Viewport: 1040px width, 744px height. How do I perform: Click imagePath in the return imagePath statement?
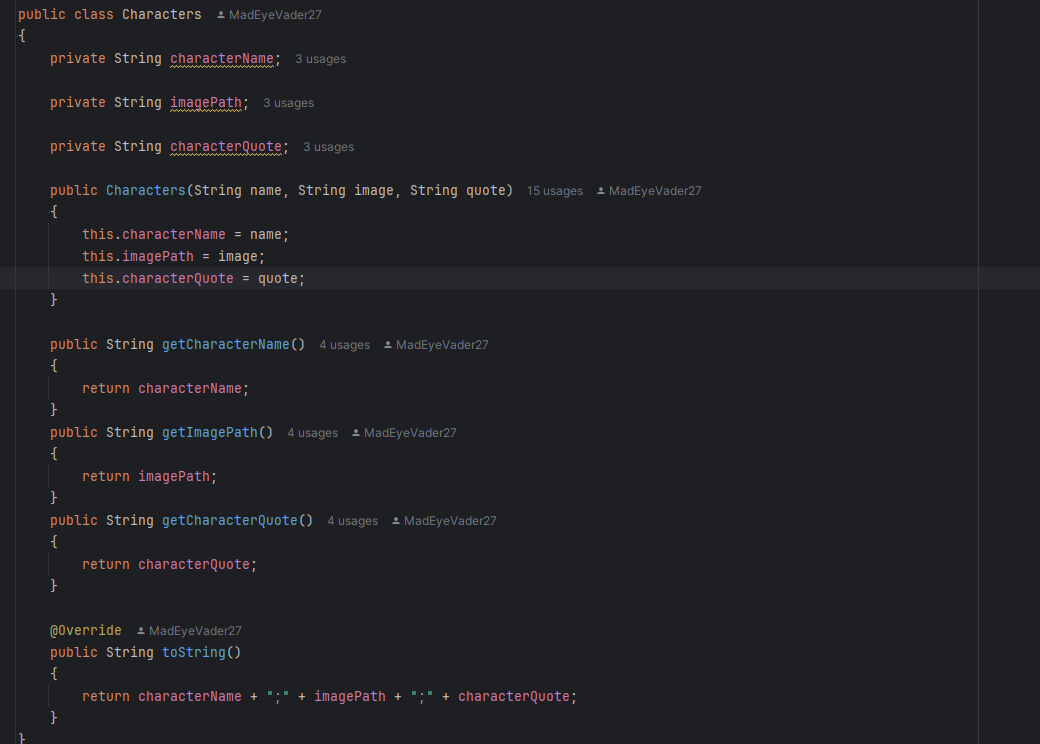click(174, 476)
